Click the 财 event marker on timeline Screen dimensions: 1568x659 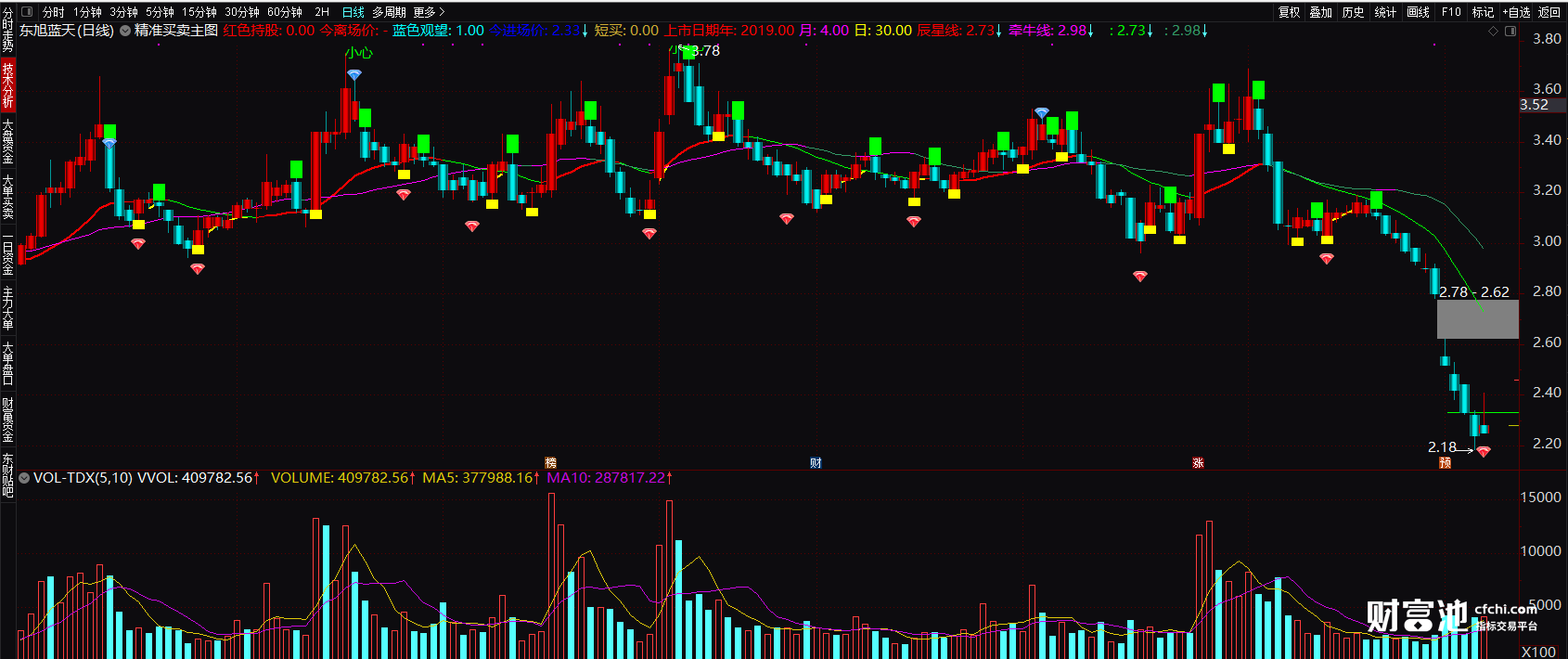816,462
